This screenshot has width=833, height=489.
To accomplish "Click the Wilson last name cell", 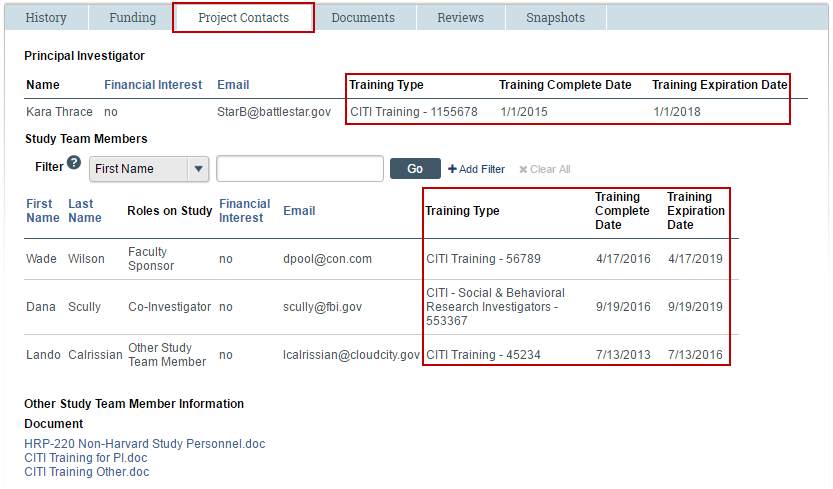I will 86,259.
